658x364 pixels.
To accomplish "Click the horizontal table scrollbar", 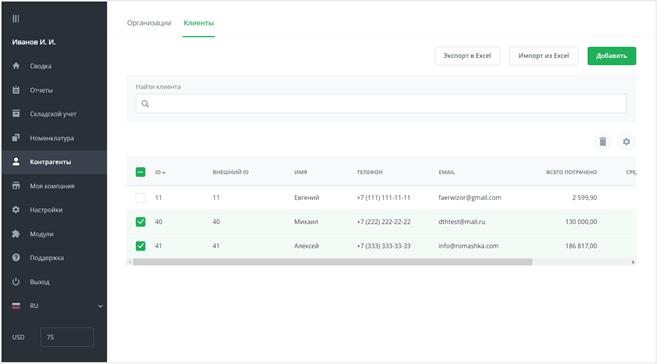I will 332,262.
